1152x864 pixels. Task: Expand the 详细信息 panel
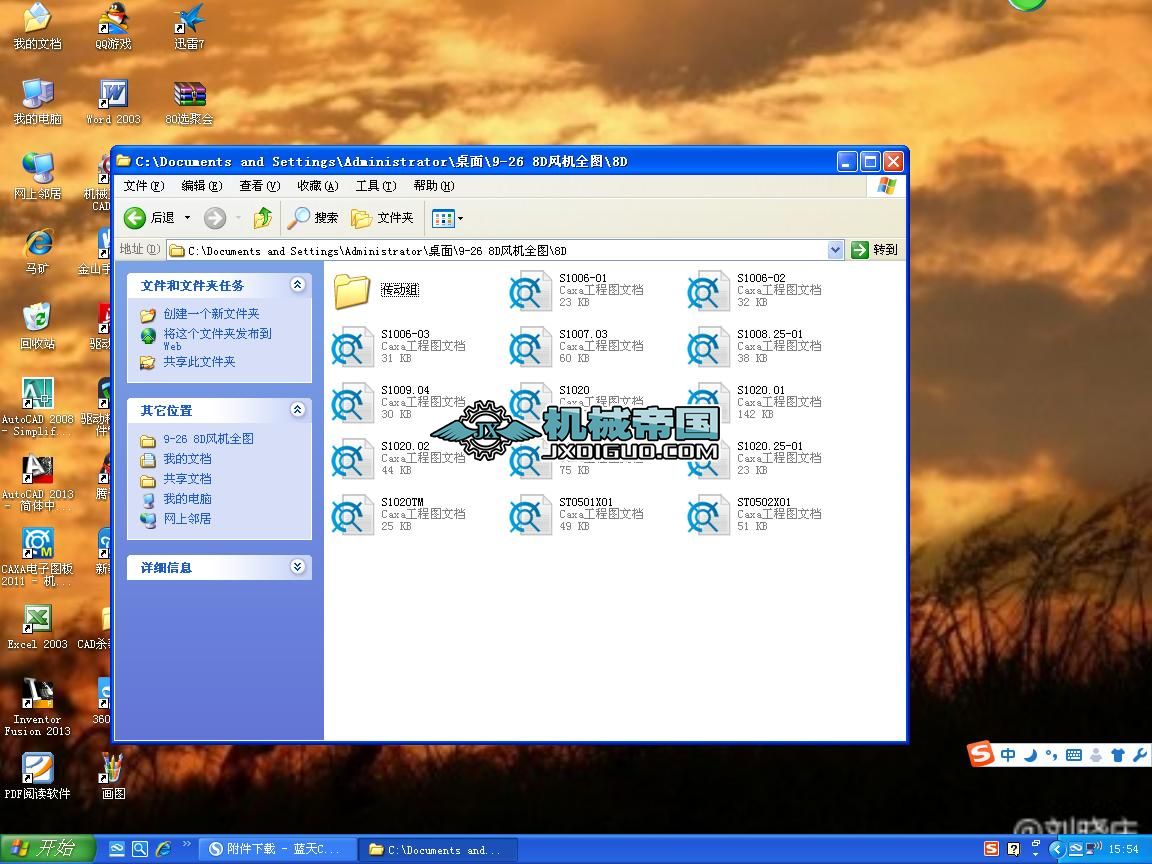[x=297, y=566]
